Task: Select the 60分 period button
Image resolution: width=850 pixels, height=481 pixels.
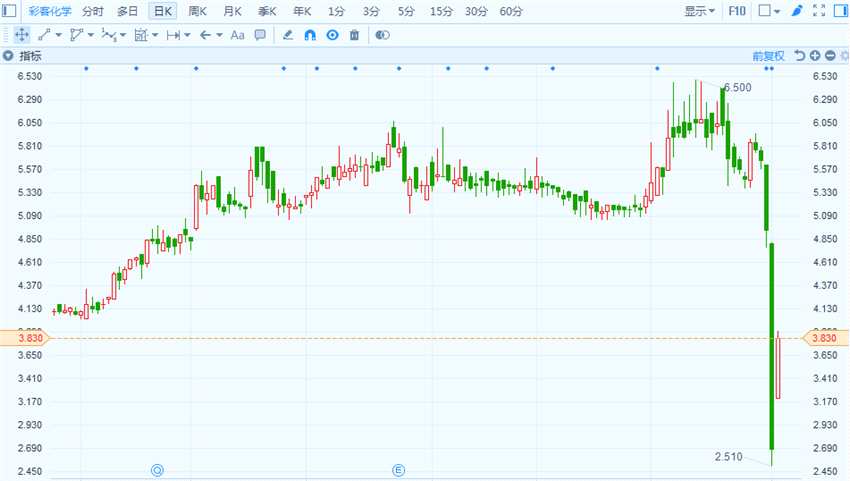Action: click(x=511, y=11)
